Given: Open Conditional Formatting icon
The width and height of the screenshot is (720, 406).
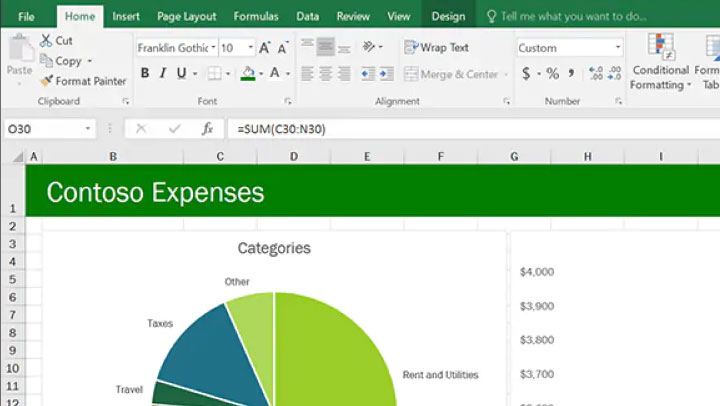Looking at the screenshot, I should 660,47.
